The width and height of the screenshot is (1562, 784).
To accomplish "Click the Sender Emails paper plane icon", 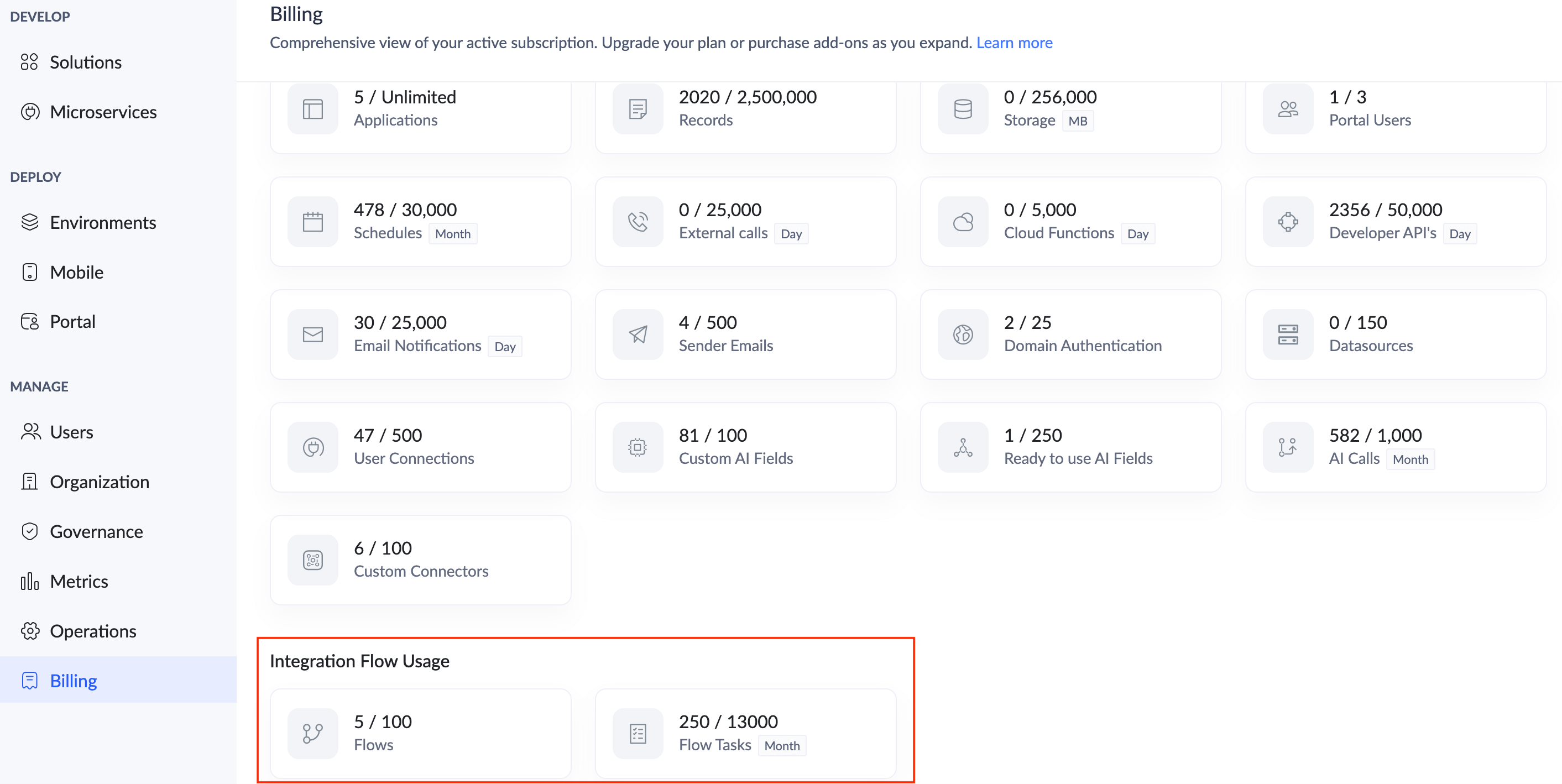I will coord(638,334).
